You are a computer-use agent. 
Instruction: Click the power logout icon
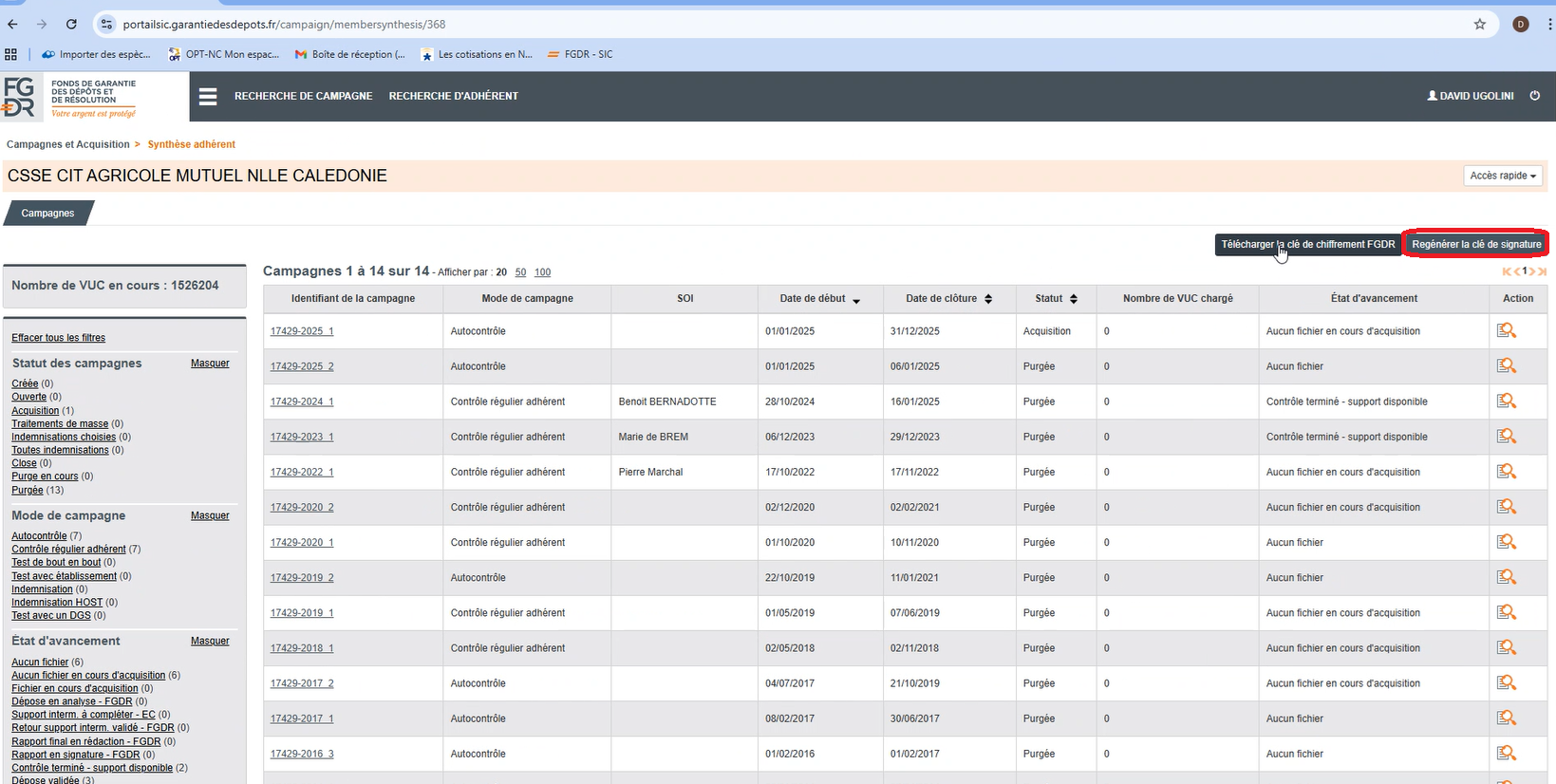click(x=1534, y=96)
